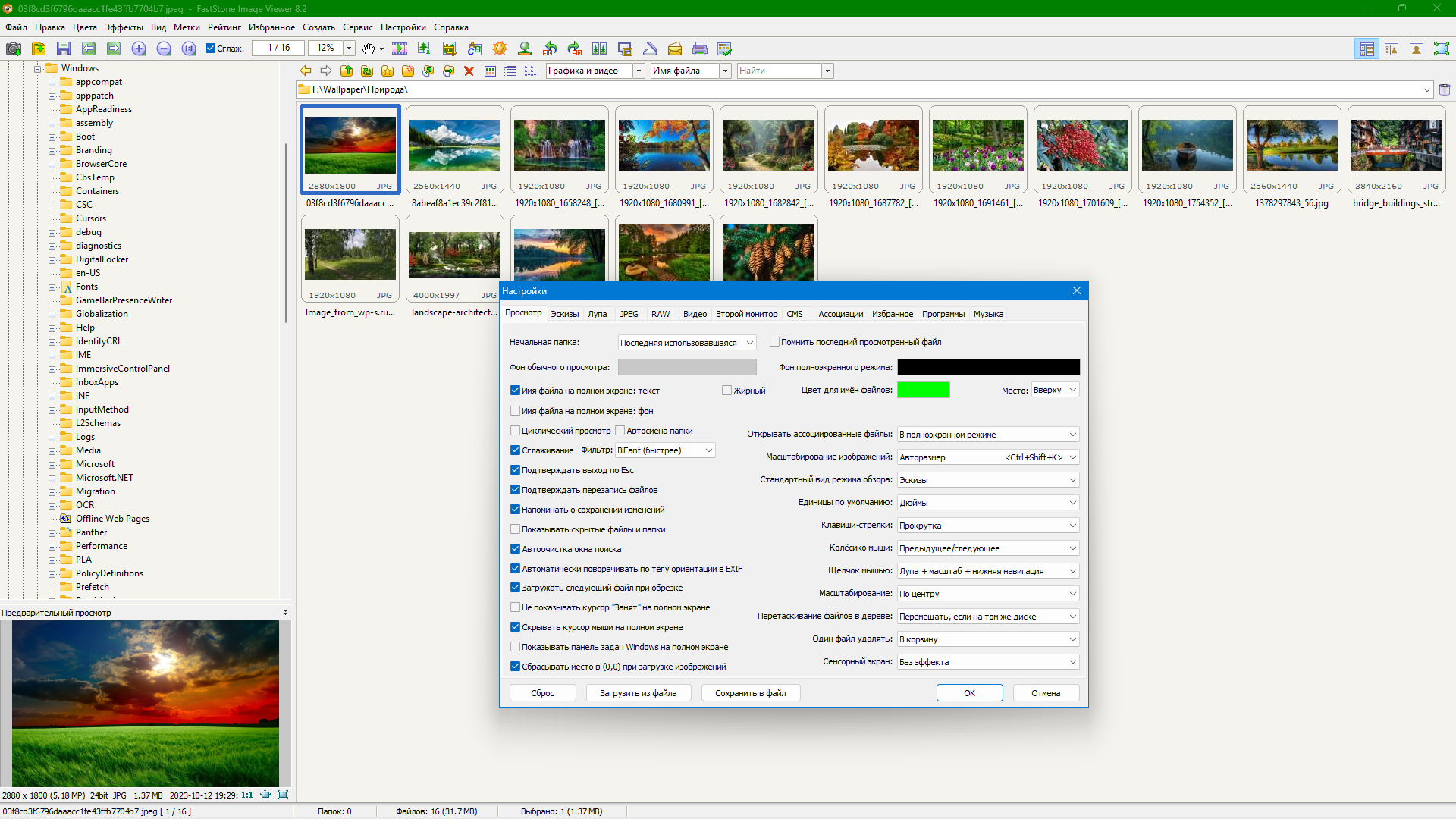Click the red delete X icon
This screenshot has width=1456, height=819.
click(469, 71)
